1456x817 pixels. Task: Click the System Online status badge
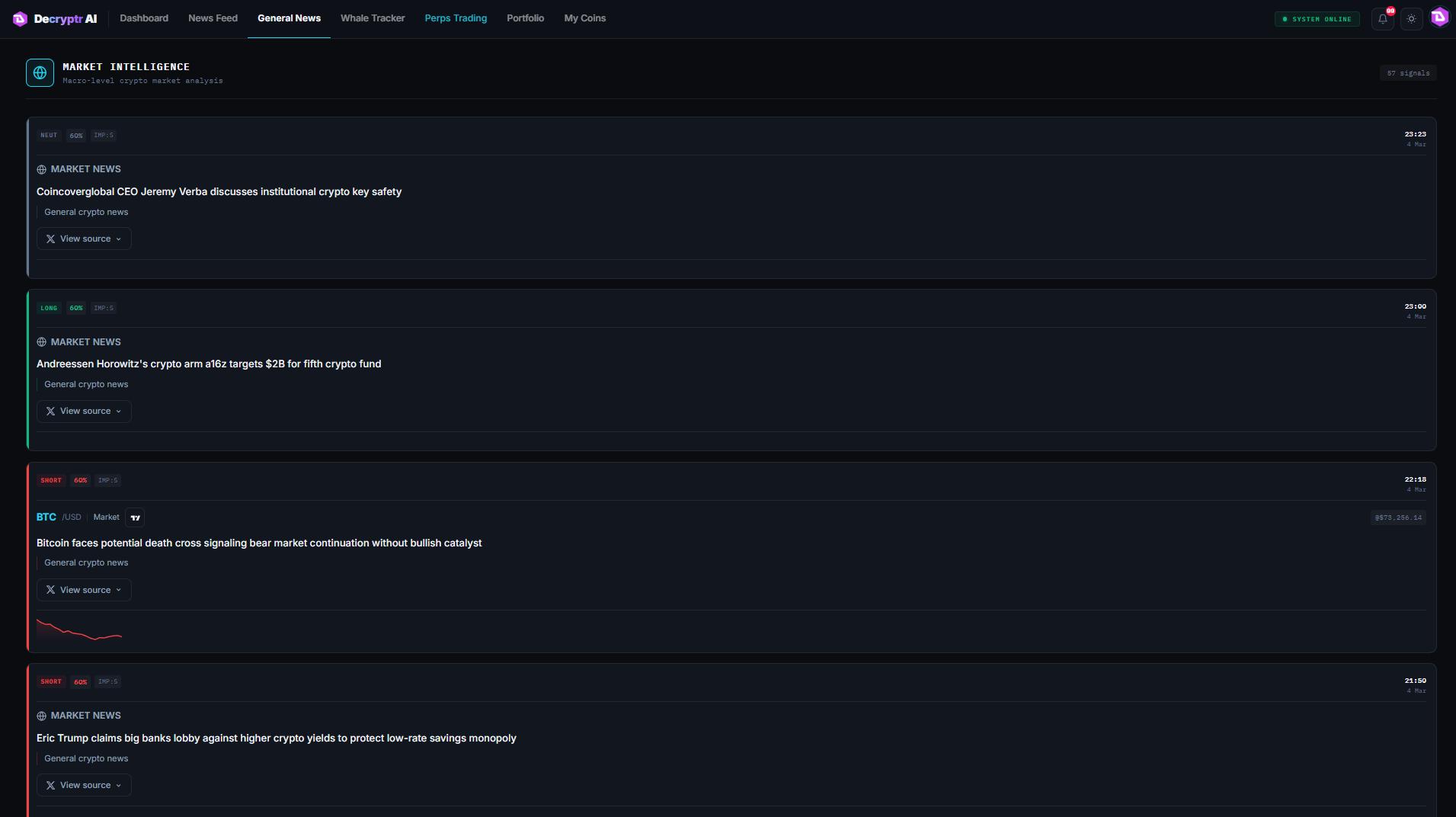point(1317,19)
